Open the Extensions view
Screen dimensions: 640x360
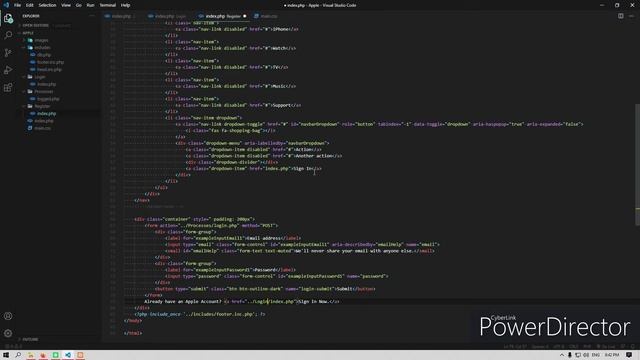(8, 88)
